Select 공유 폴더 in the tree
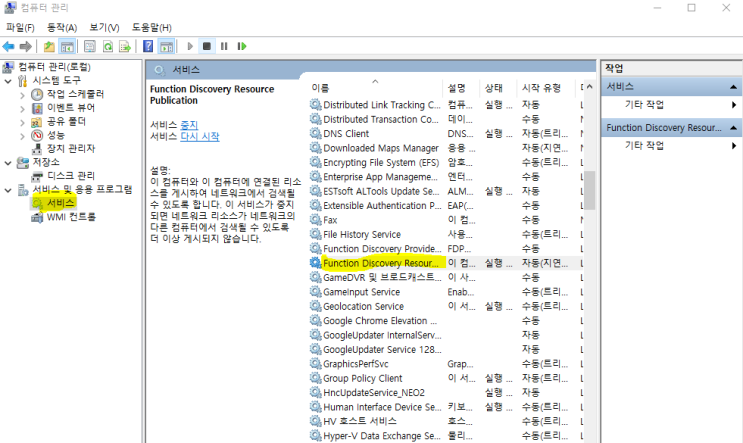 66,122
